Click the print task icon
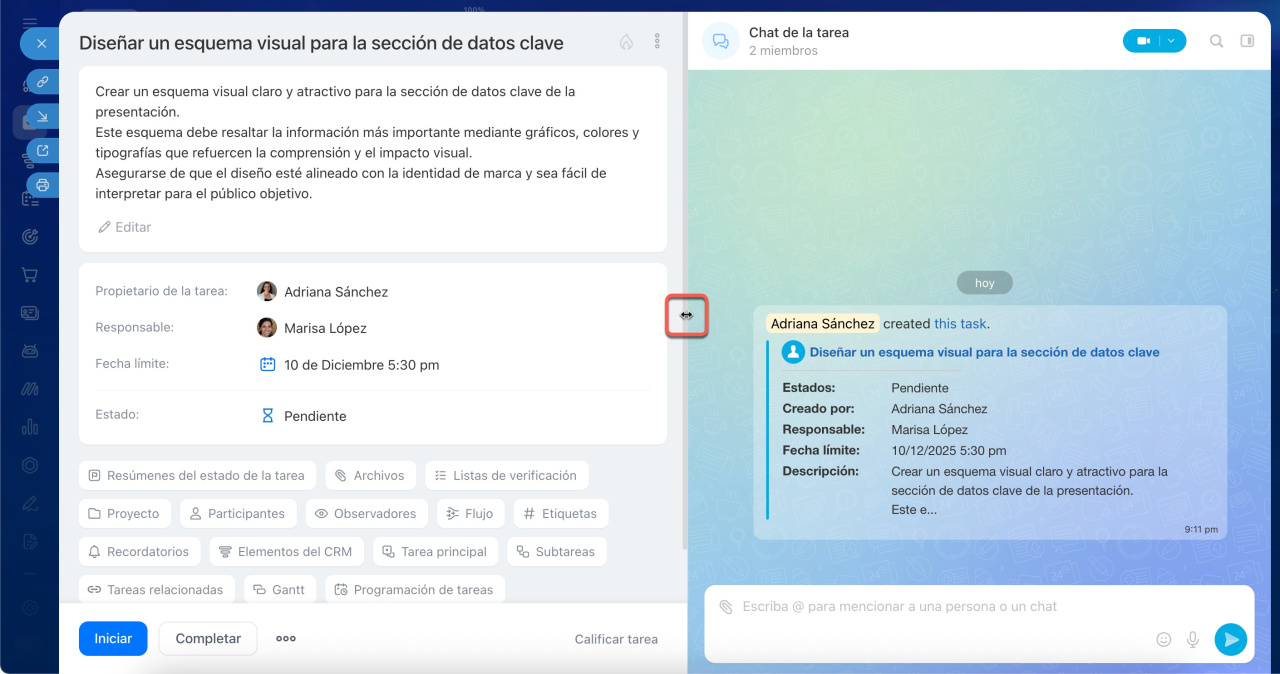The width and height of the screenshot is (1280, 674). (42, 185)
